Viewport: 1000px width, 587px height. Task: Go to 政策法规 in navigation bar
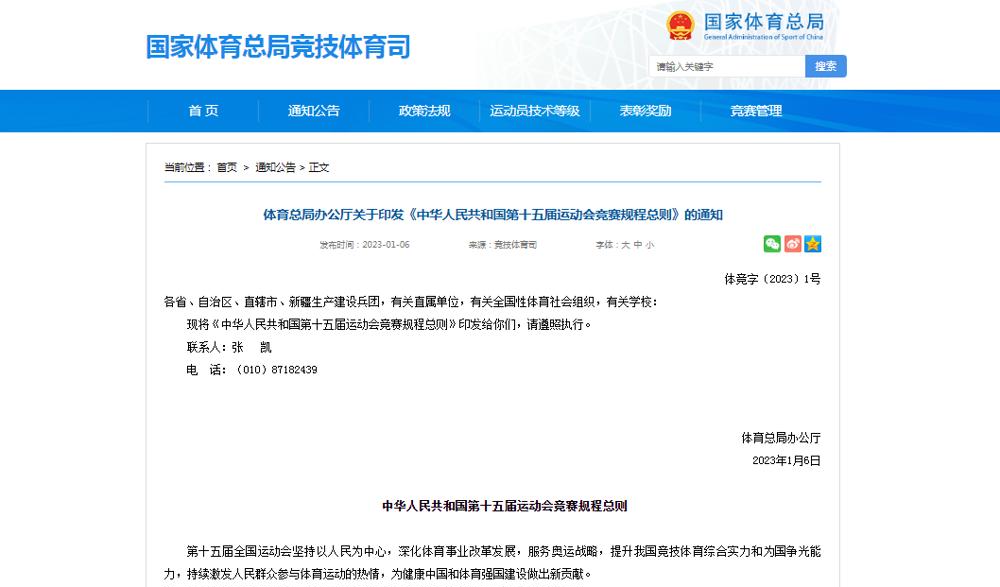pos(424,111)
